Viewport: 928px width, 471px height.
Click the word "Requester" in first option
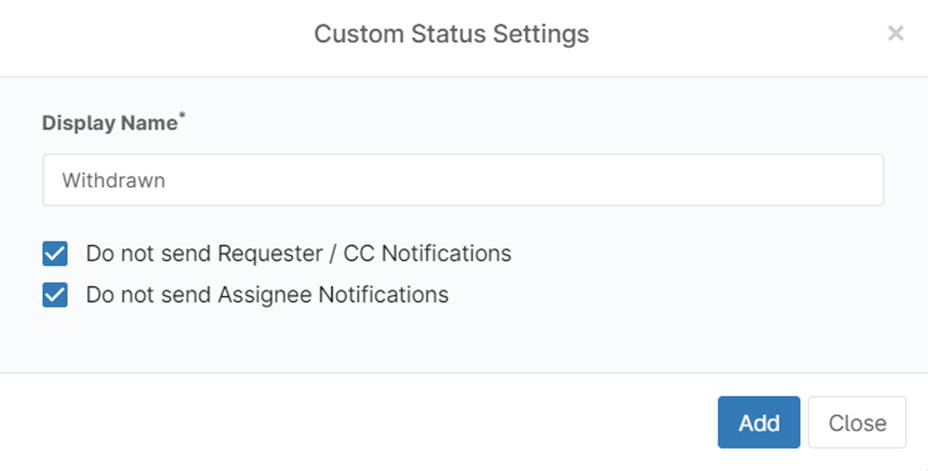coord(265,254)
